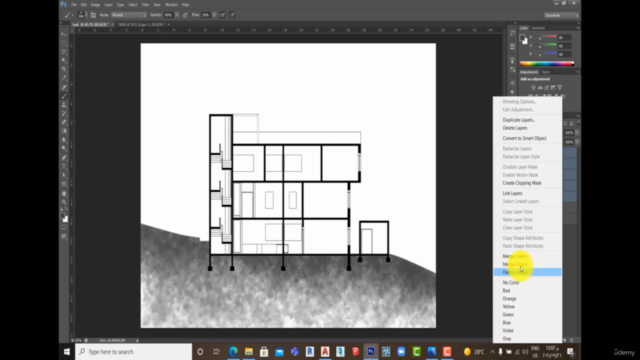This screenshot has height=360, width=640.
Task: Toggle Quick Mask mode icon
Action: (x=64, y=228)
